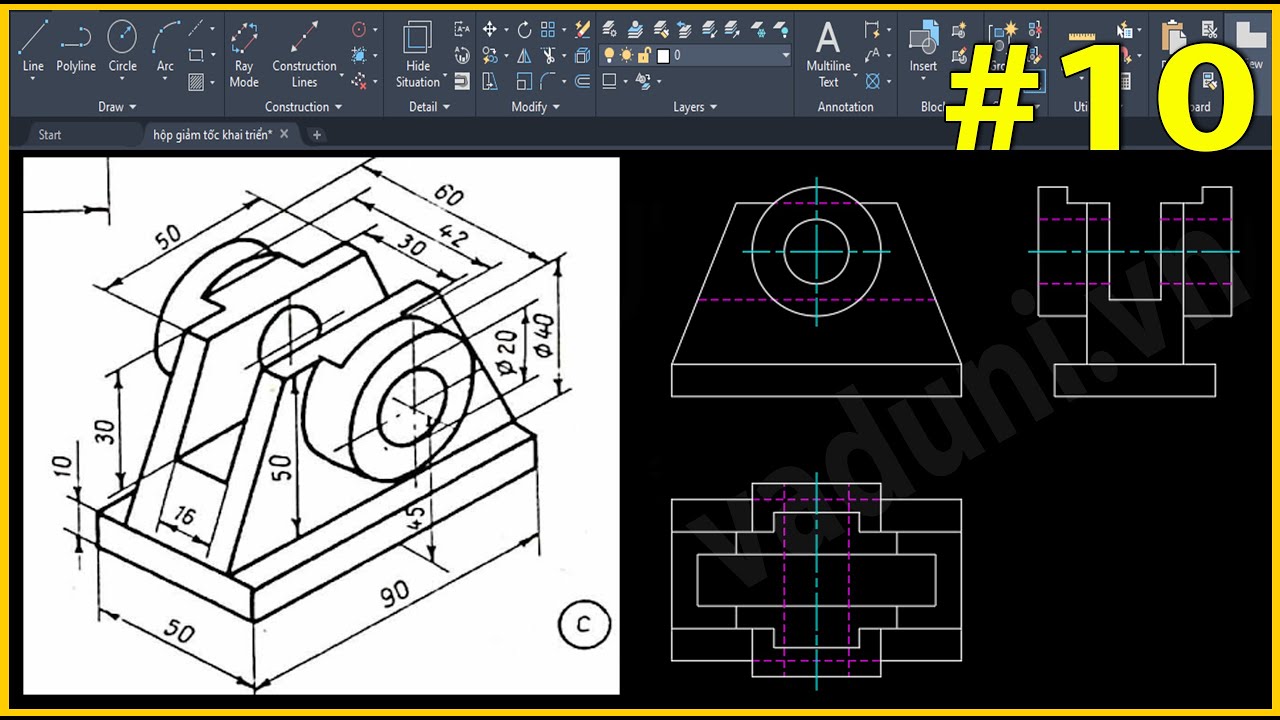Select the Line drawing tool

33,47
